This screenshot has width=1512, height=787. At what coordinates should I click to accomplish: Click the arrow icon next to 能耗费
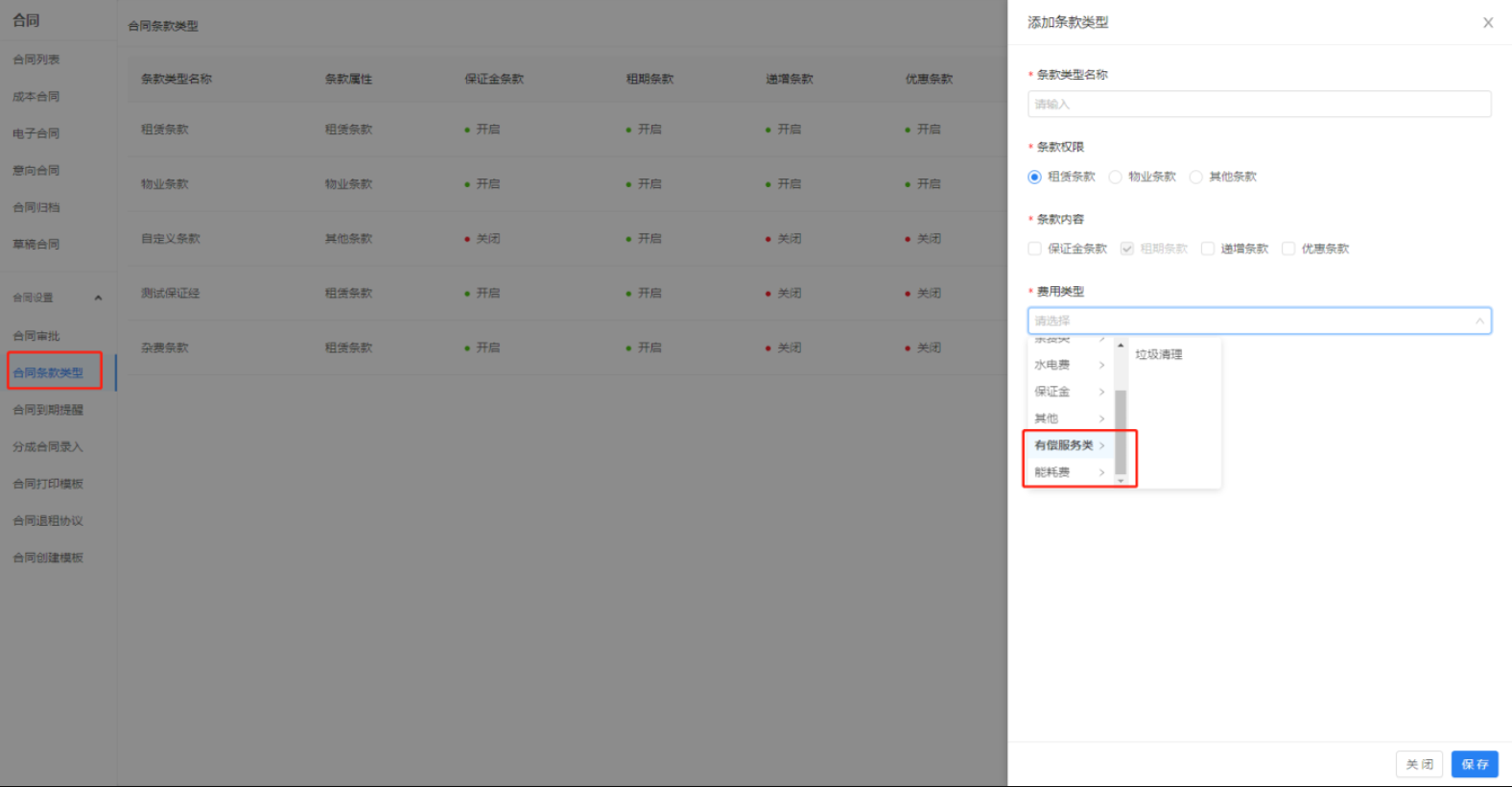tap(1101, 472)
